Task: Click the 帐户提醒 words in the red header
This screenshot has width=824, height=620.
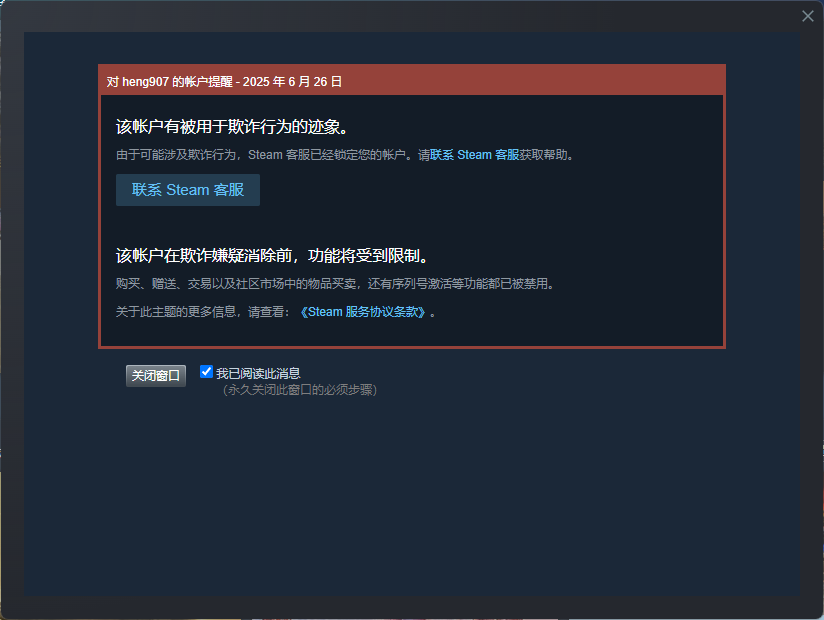Action: 209,82
